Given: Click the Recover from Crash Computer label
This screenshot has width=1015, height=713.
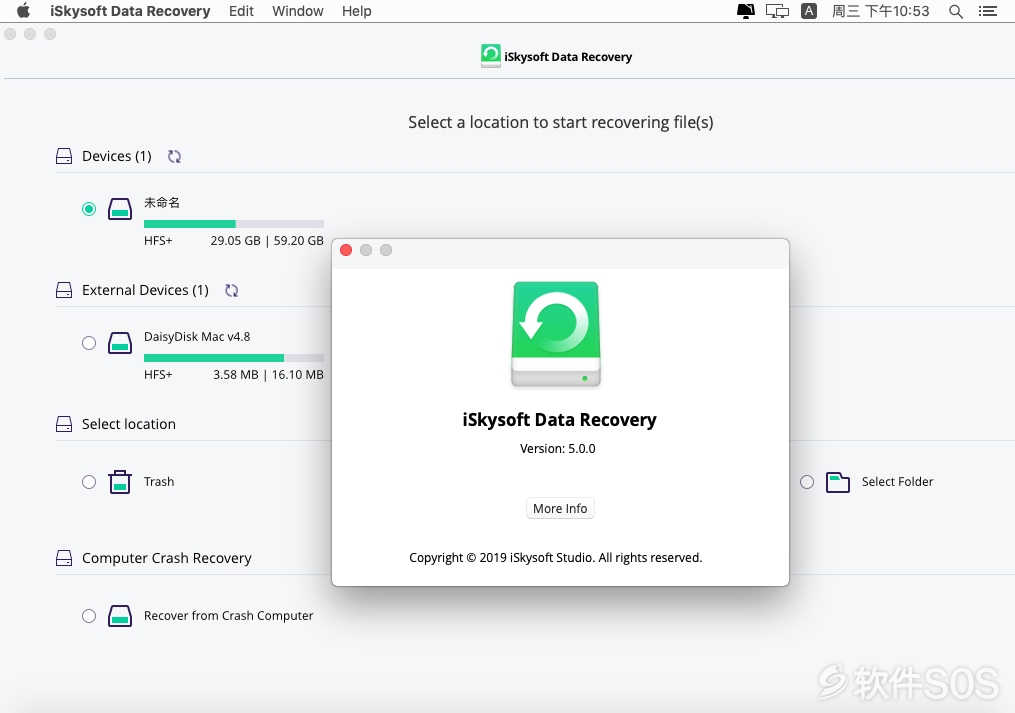Looking at the screenshot, I should click(229, 616).
